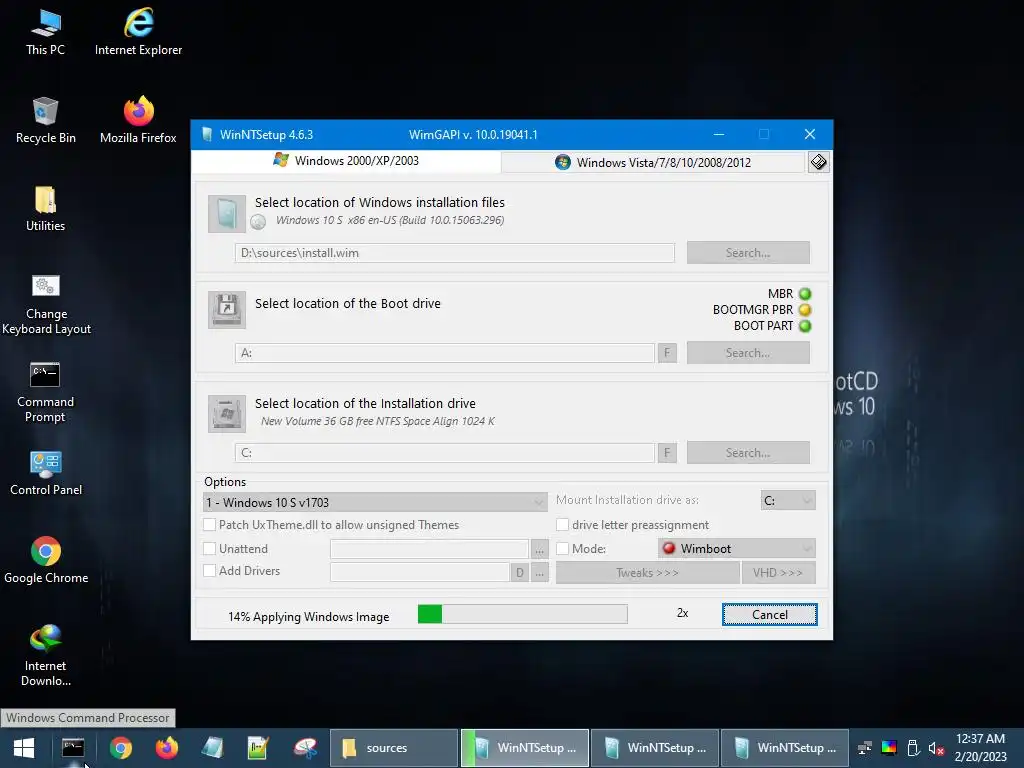Viewport: 1024px width, 768px height.
Task: Toggle the Add Drivers checkbox
Action: 210,571
